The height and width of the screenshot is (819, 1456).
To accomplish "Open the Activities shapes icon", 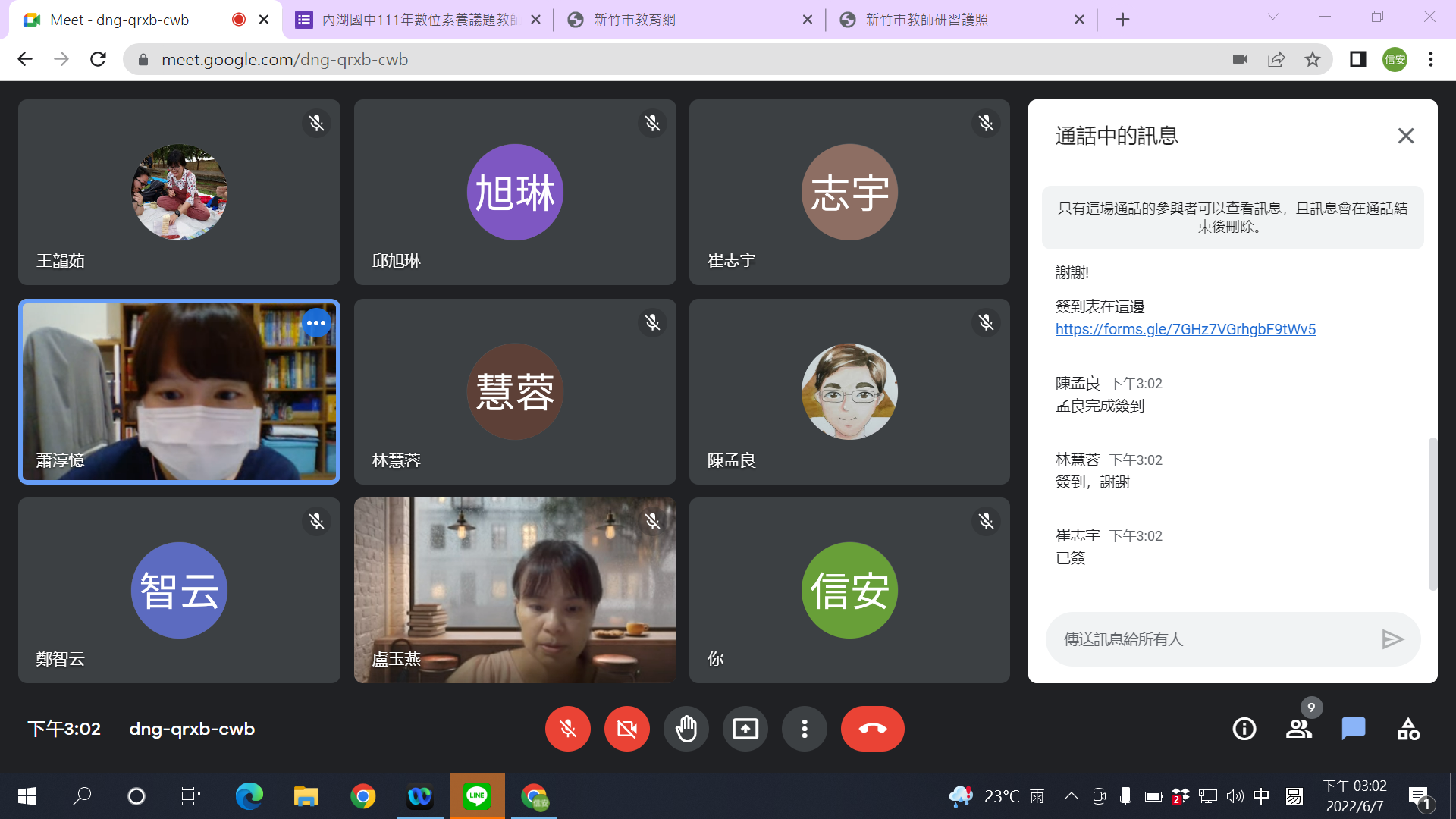I will (x=1408, y=729).
